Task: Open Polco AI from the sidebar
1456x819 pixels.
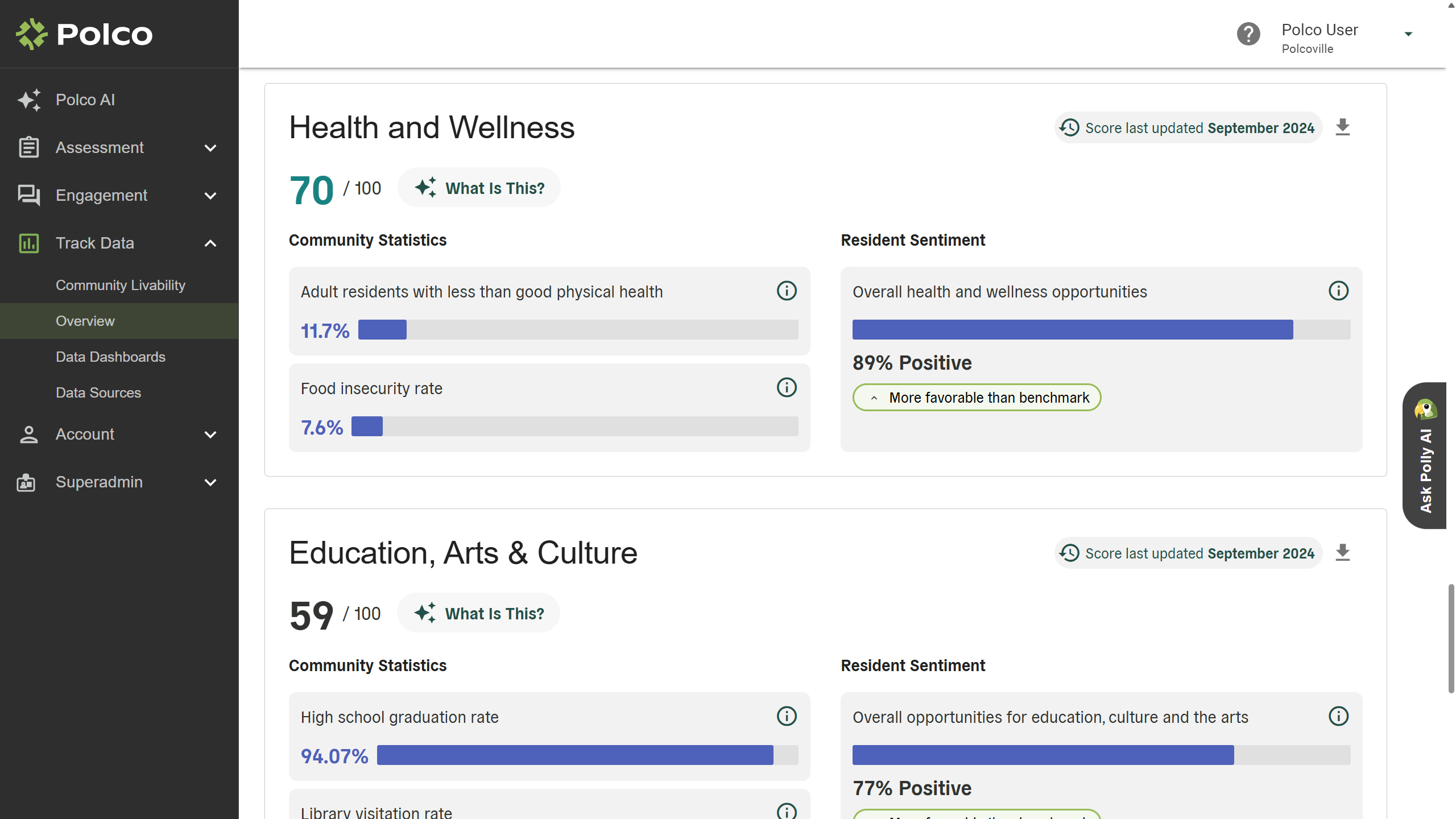Action: pyautogui.click(x=85, y=100)
